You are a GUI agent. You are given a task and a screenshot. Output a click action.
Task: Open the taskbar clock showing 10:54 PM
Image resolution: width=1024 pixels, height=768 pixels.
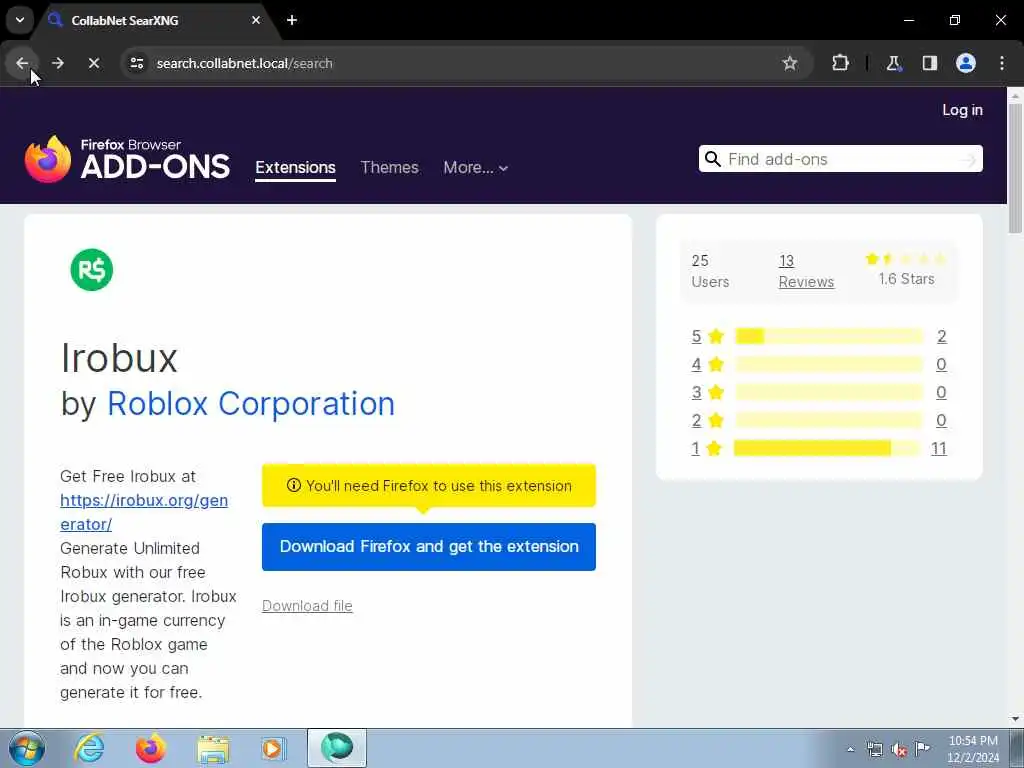click(x=973, y=749)
